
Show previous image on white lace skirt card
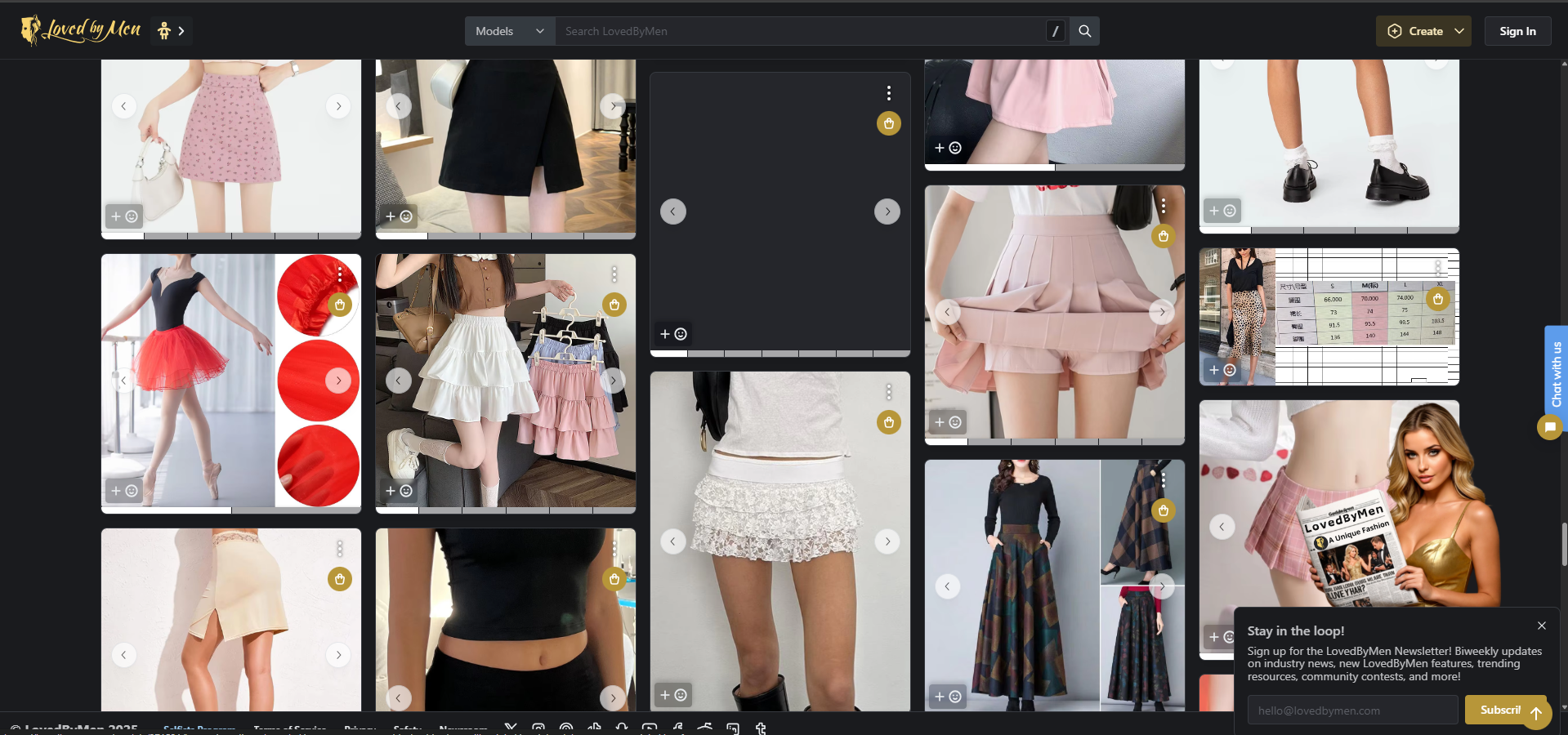[x=672, y=541]
